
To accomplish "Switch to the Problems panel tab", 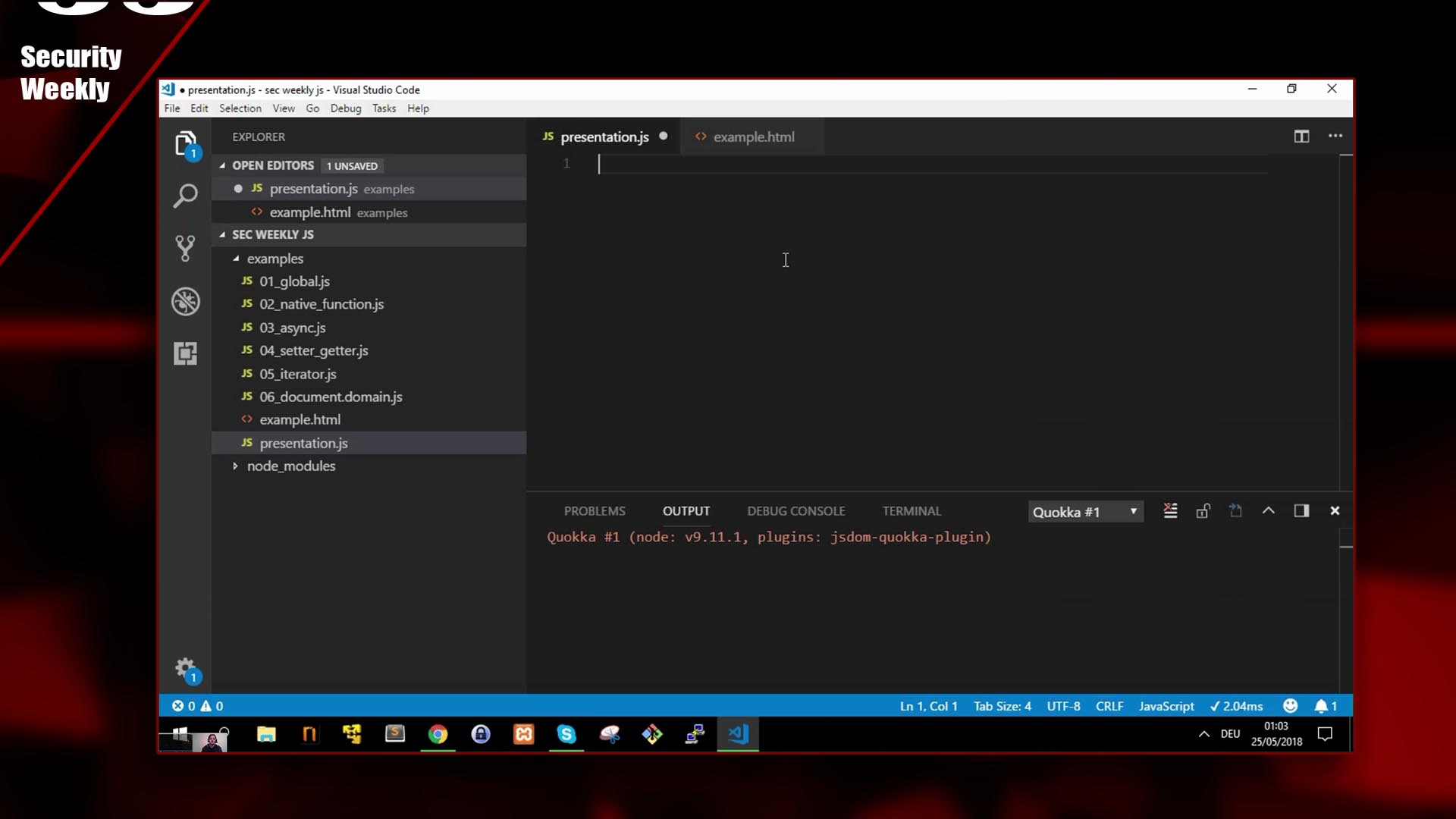I will pos(595,511).
